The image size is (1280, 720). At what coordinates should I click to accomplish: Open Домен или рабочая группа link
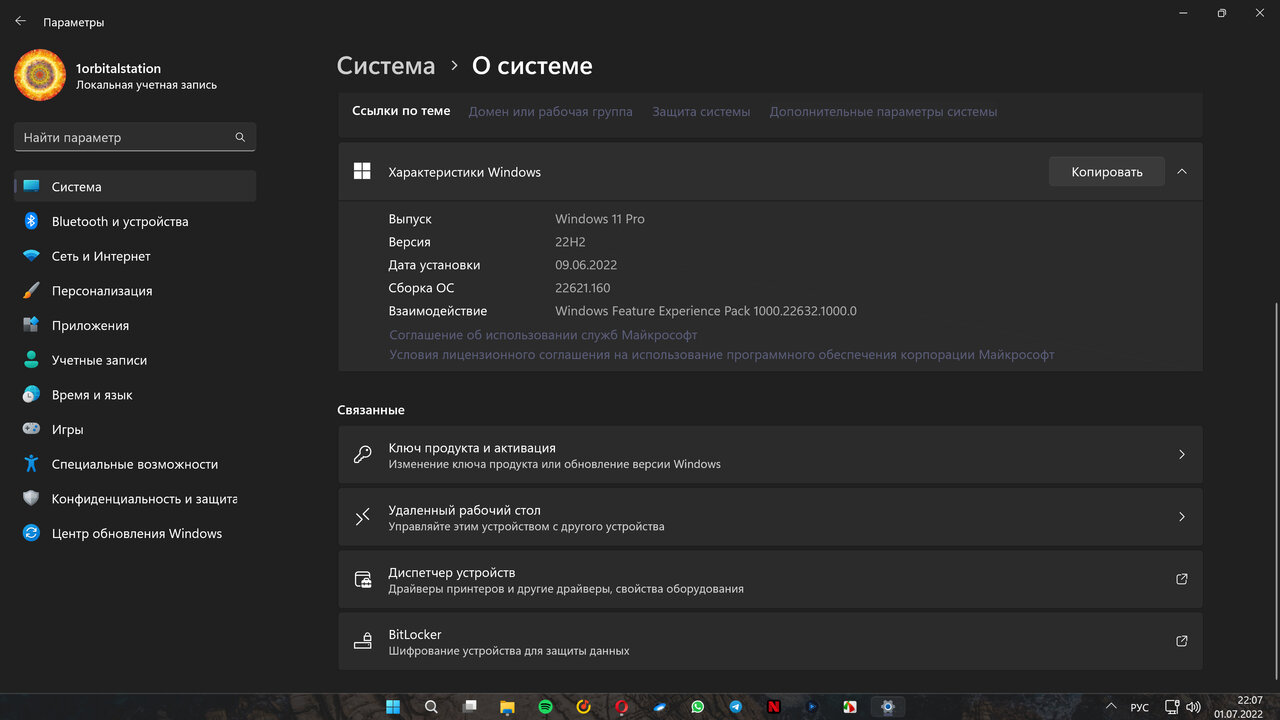550,112
